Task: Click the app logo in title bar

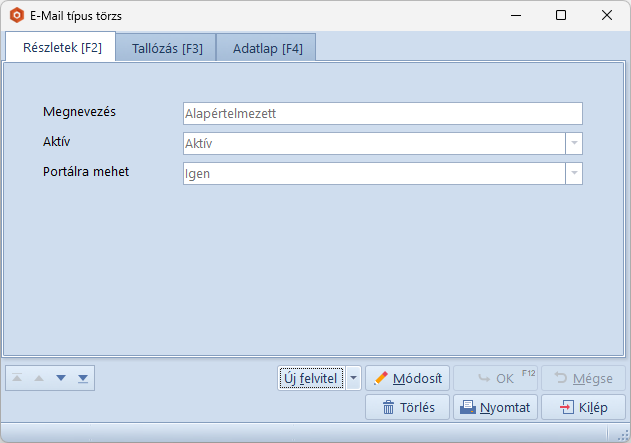Action: coord(16,15)
